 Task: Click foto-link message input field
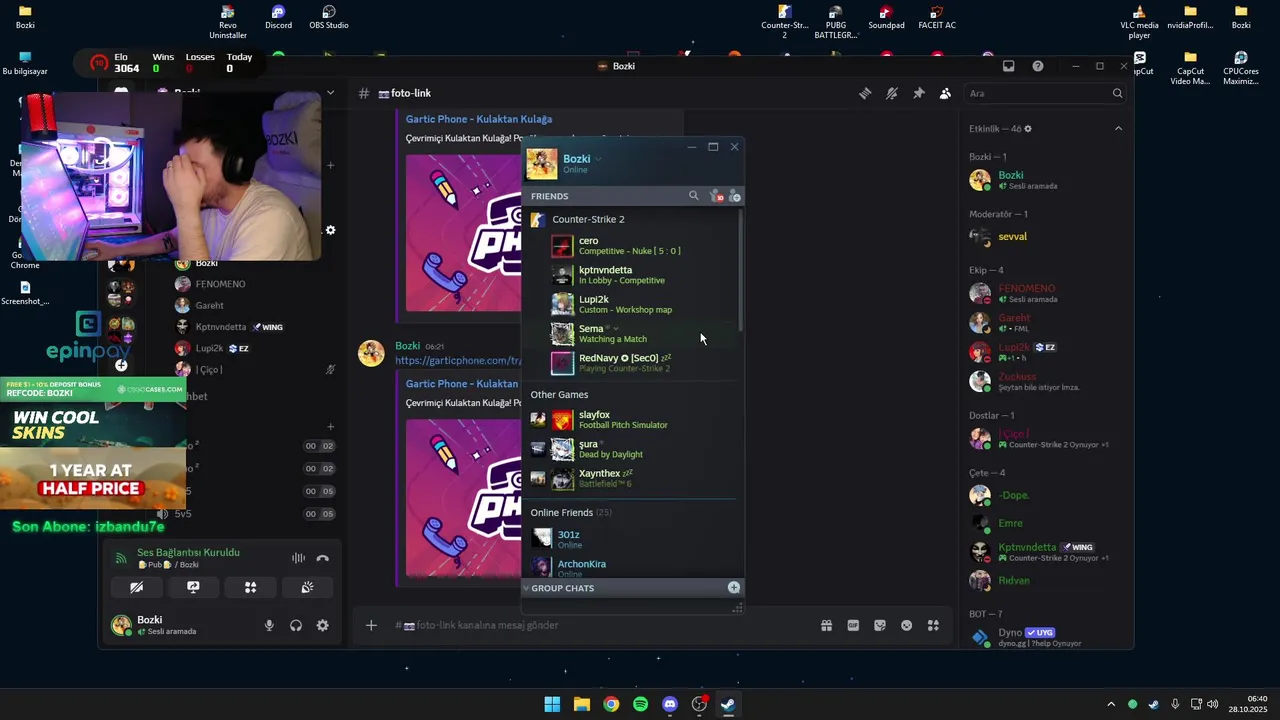point(600,625)
